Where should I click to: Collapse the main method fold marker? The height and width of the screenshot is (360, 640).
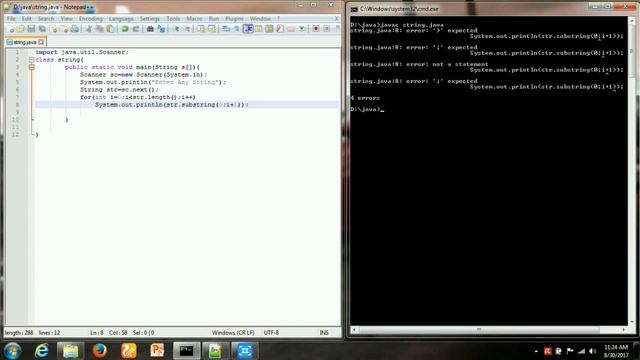pos(31,67)
